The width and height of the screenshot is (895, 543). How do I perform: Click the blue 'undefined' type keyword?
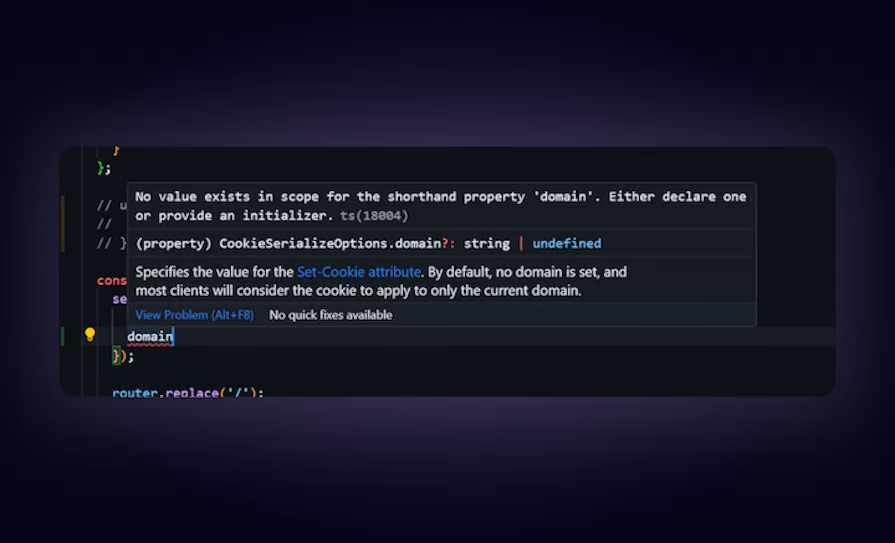566,243
